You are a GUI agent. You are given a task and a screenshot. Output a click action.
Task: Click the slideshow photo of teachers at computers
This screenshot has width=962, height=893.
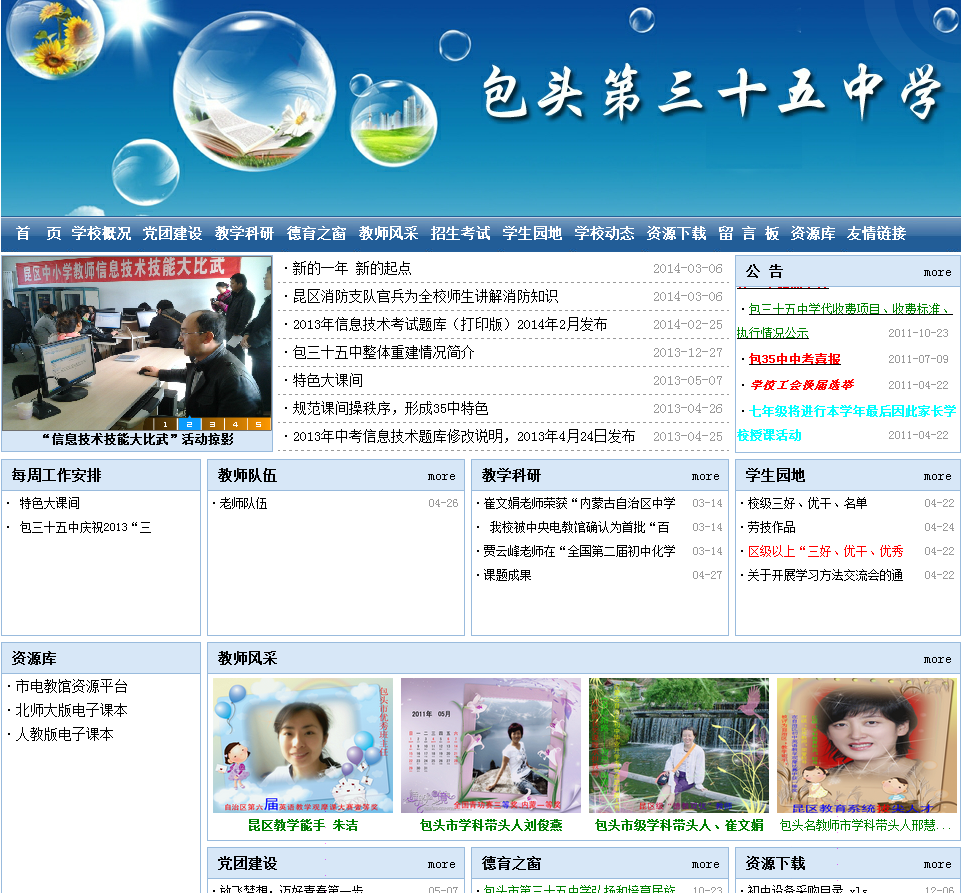coord(137,342)
